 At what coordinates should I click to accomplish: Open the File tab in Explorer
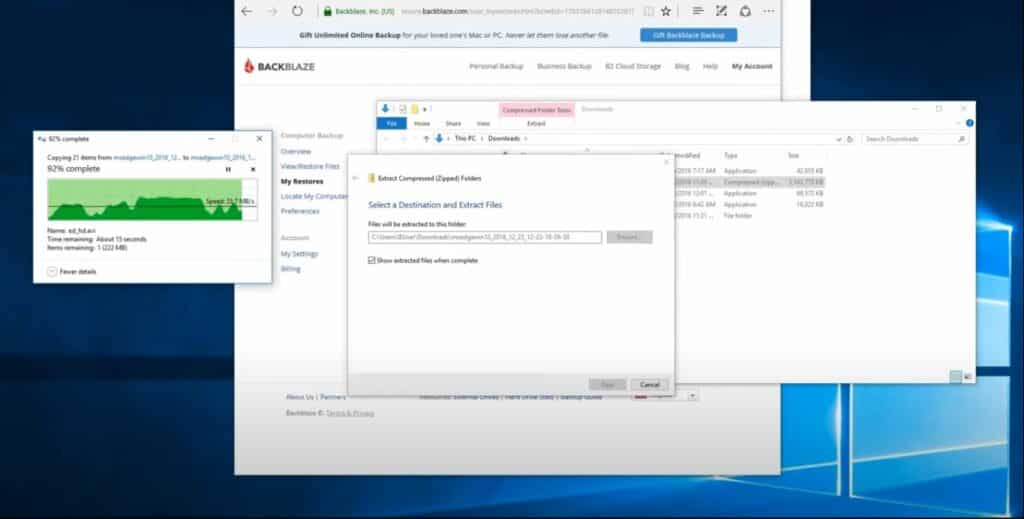pyautogui.click(x=392, y=123)
